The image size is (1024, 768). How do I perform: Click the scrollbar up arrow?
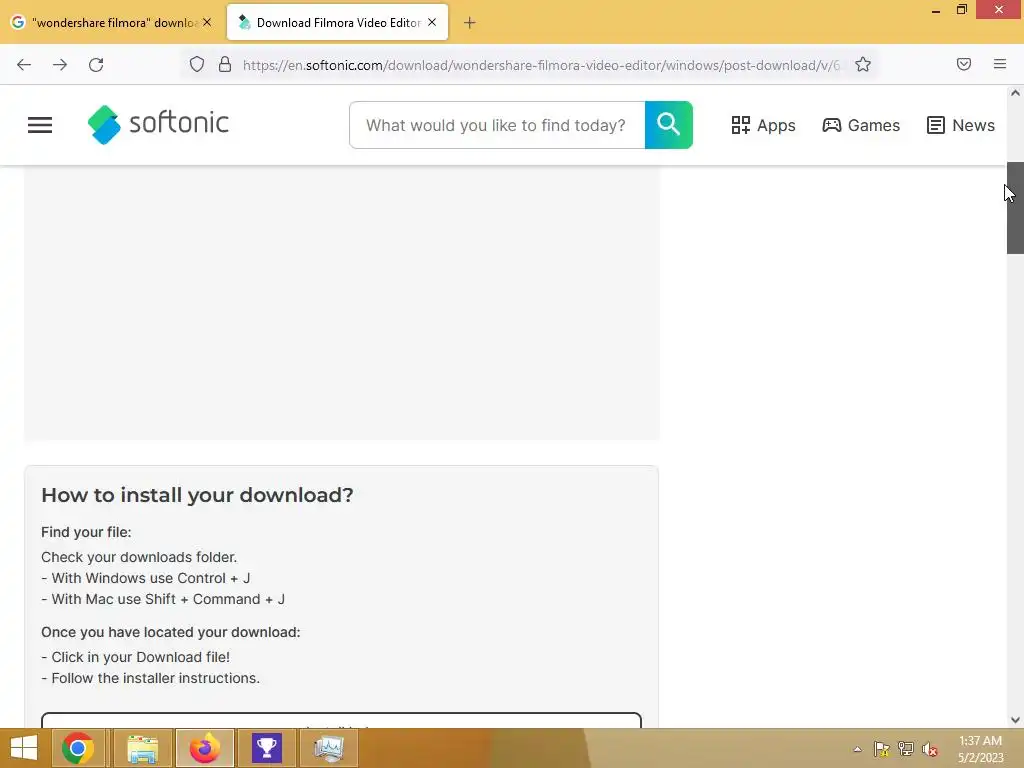tap(1015, 93)
